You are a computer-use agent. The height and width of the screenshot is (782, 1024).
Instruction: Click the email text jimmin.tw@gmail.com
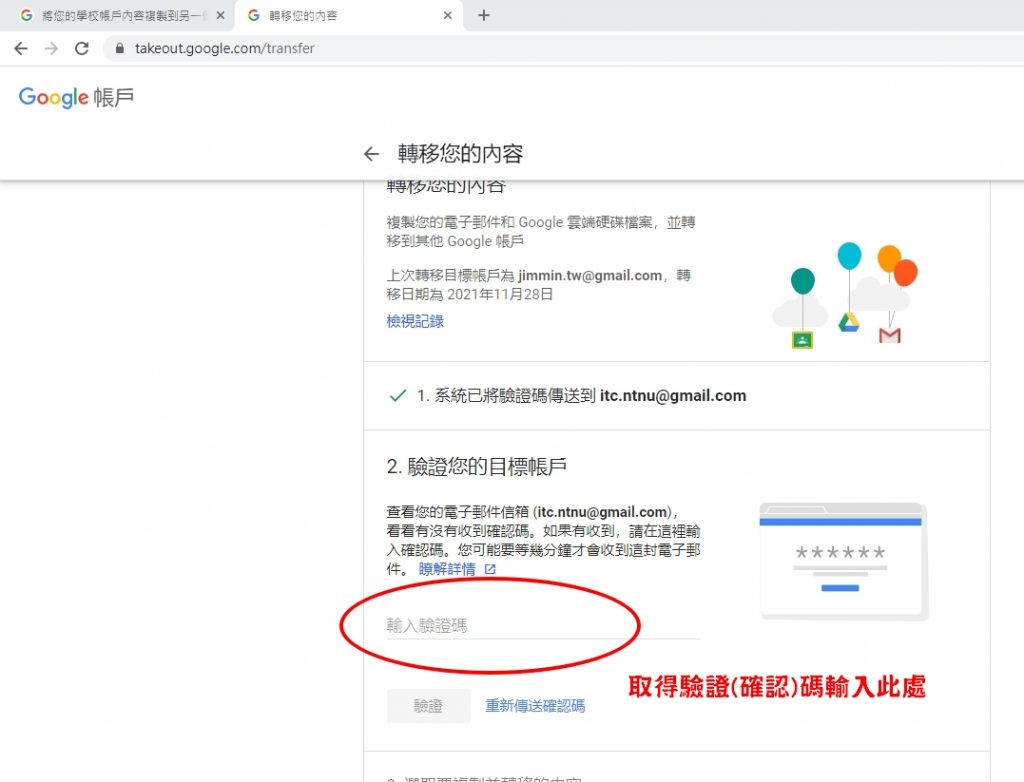click(590, 276)
